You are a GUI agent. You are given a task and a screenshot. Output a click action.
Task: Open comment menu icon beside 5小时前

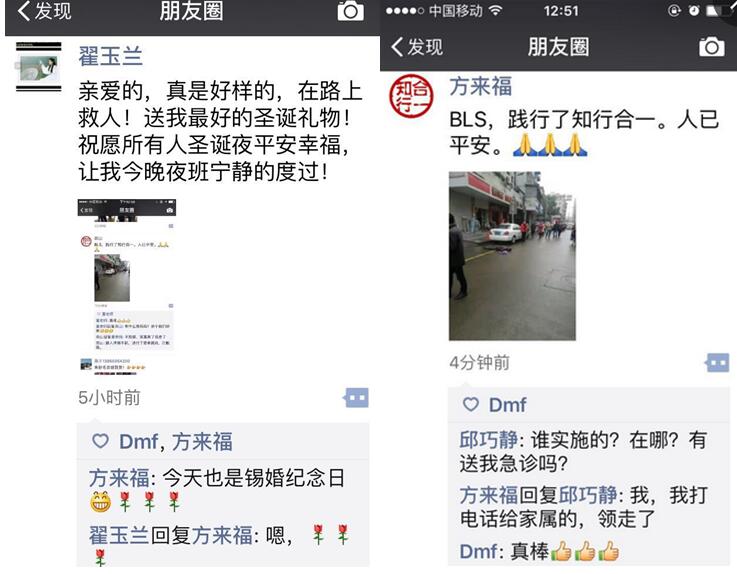click(356, 398)
